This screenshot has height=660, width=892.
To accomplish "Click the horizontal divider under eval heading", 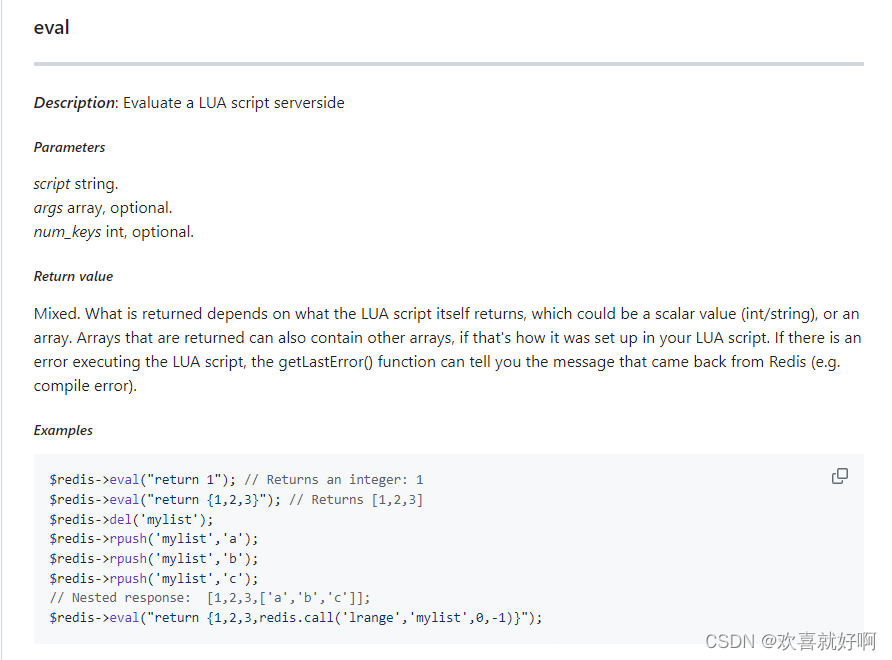I will (449, 64).
